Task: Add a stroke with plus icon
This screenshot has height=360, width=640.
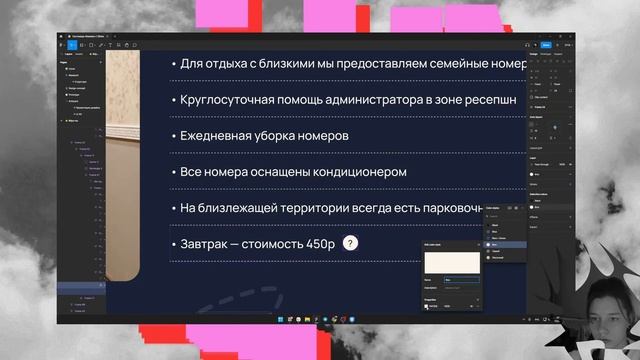Action: point(570,184)
